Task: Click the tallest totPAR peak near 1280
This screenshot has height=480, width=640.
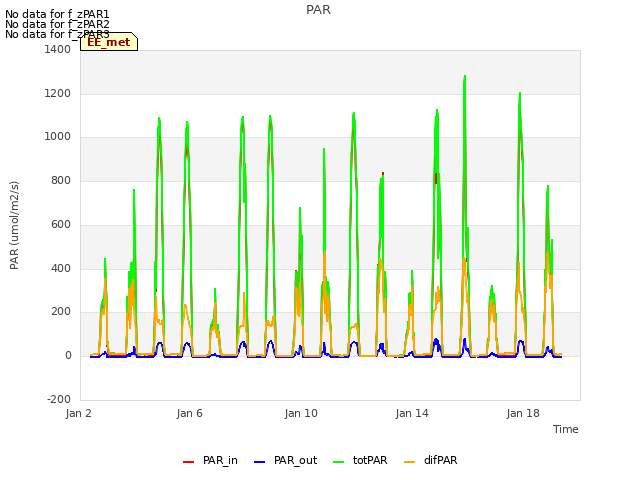Action: tap(464, 77)
